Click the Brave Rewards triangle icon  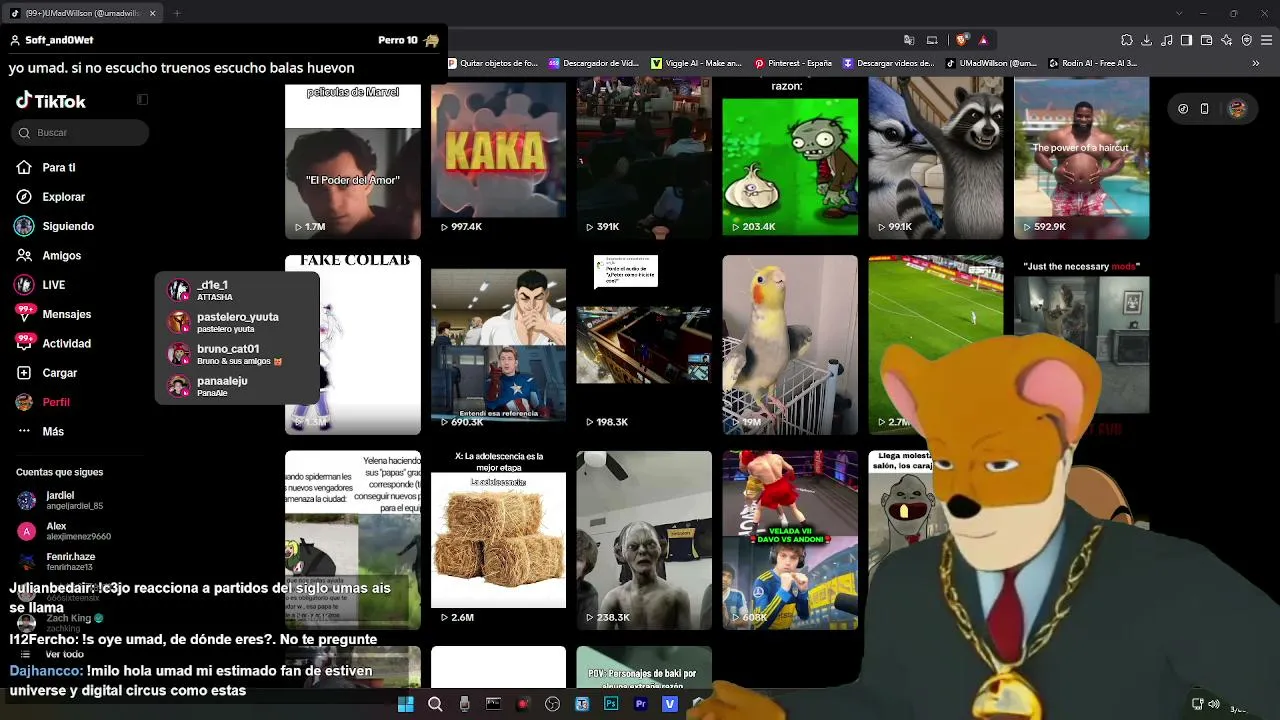point(984,40)
